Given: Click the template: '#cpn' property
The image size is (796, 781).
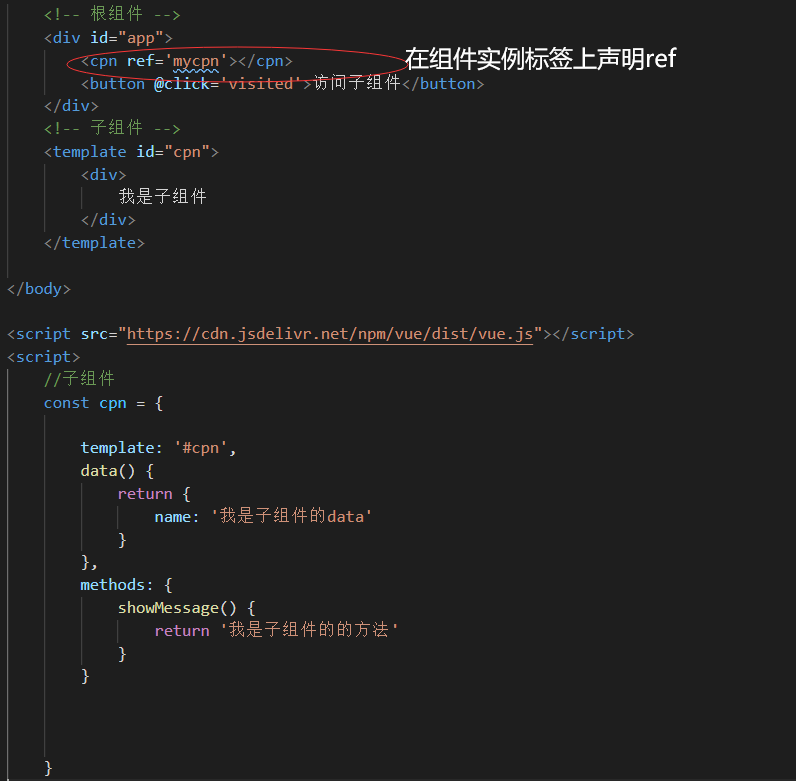Looking at the screenshot, I should [158, 448].
